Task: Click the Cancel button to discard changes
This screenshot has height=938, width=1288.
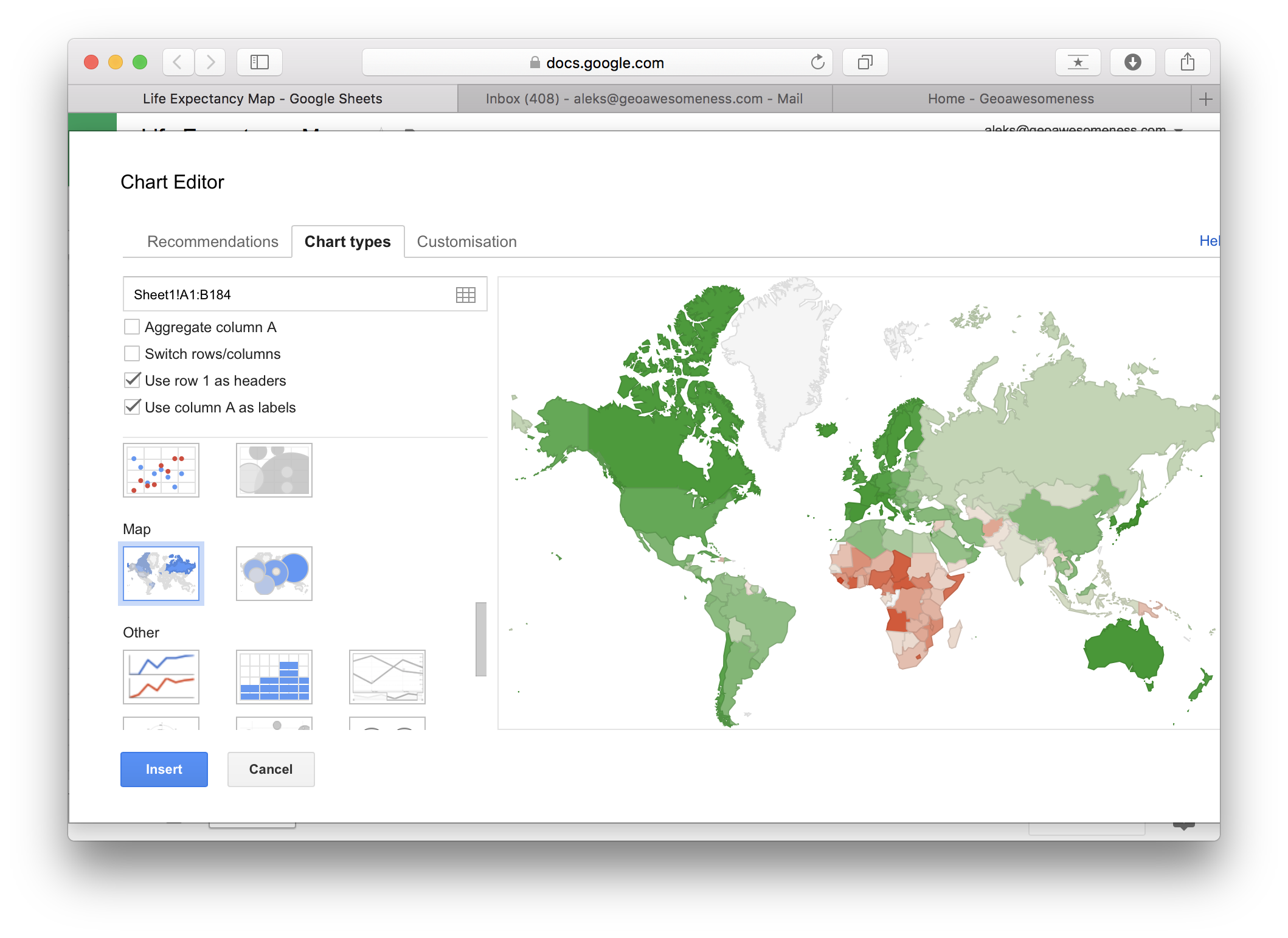Action: 271,769
